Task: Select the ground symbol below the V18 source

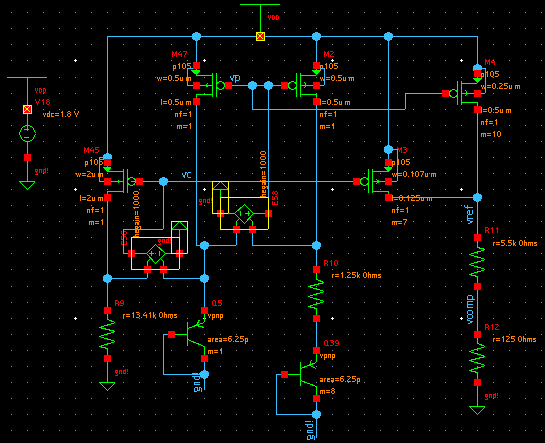Action: [27, 185]
